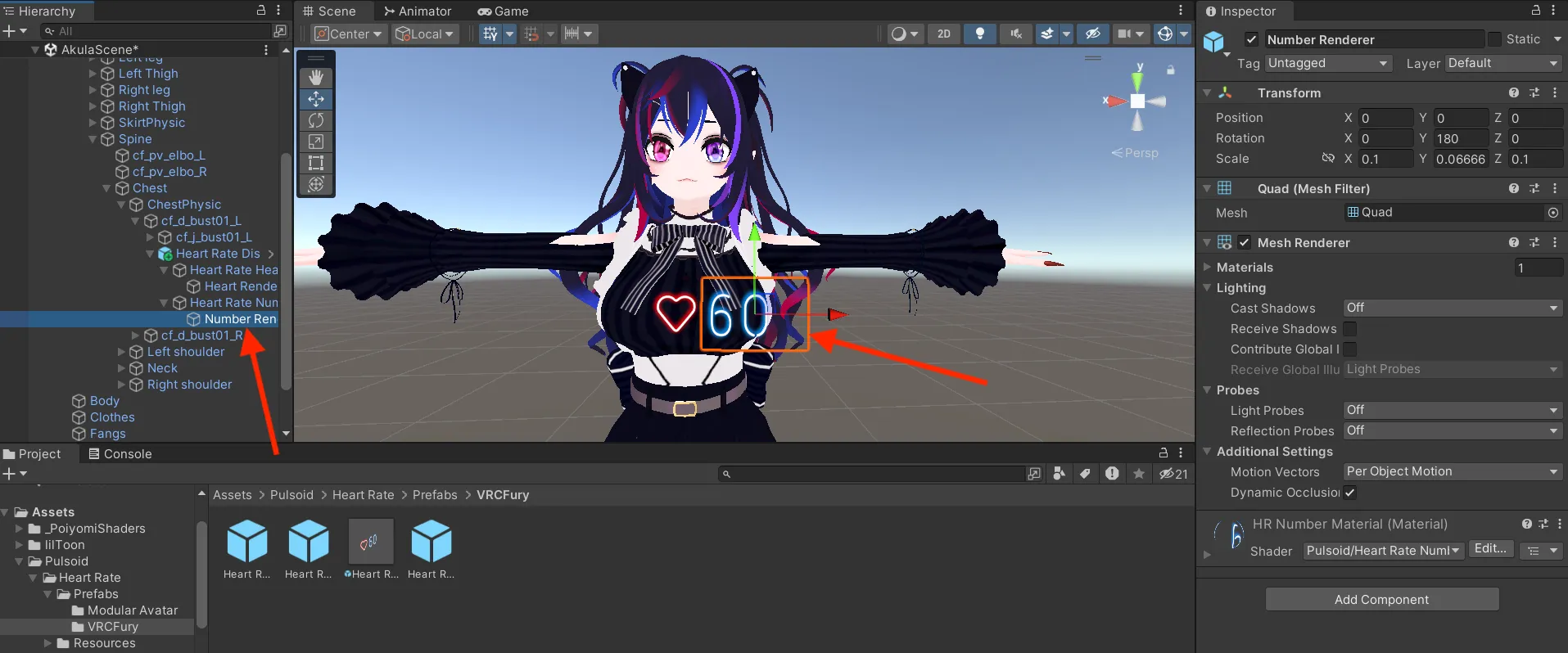
Task: Switch to the Game tab
Action: (504, 11)
